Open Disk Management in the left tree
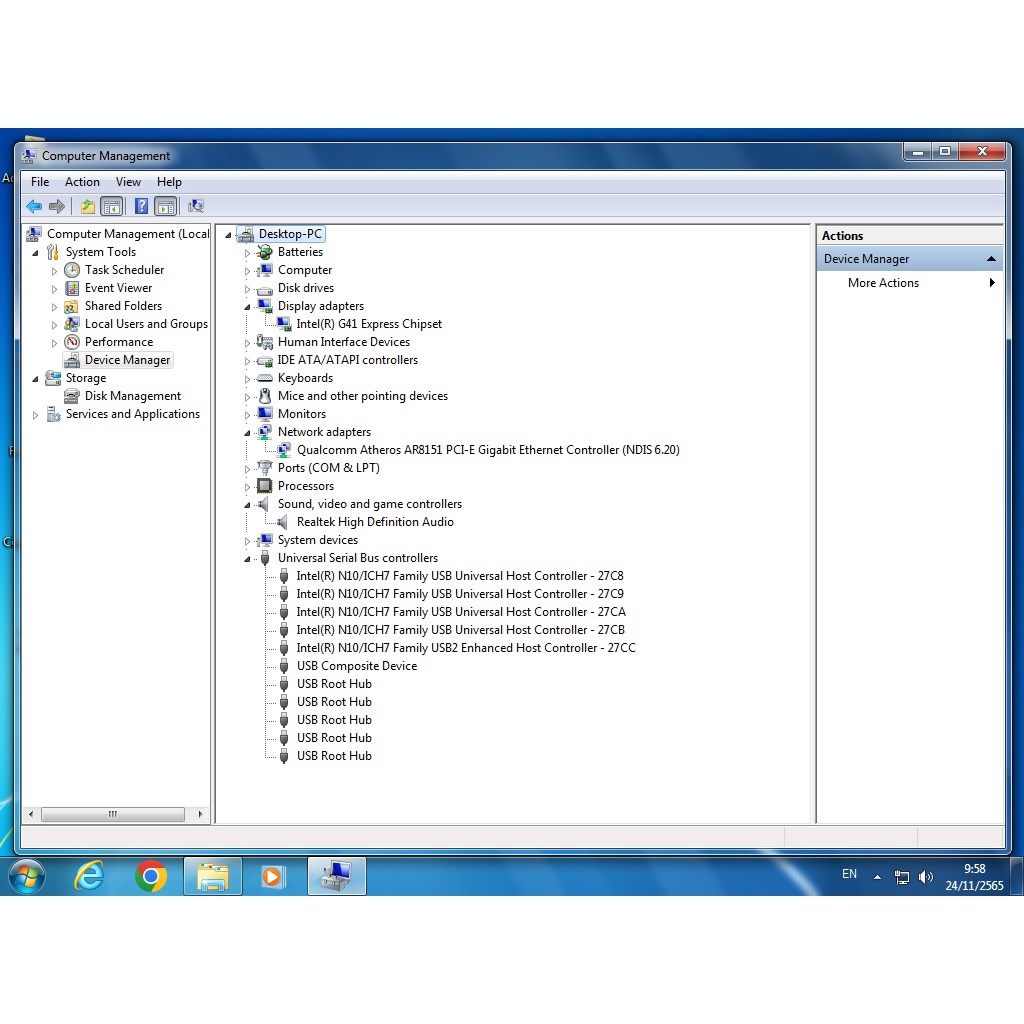Viewport: 1024px width, 1024px height. coord(132,396)
